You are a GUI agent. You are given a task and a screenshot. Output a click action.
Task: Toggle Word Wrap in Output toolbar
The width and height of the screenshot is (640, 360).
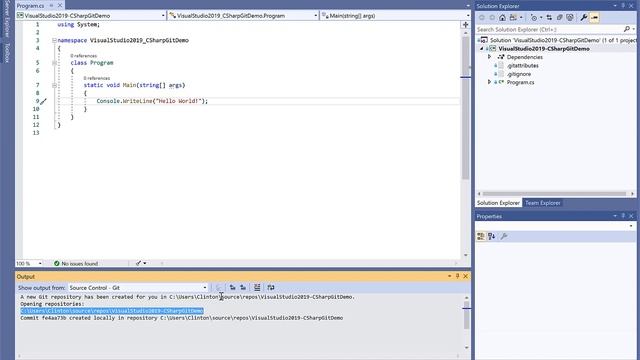pos(271,288)
